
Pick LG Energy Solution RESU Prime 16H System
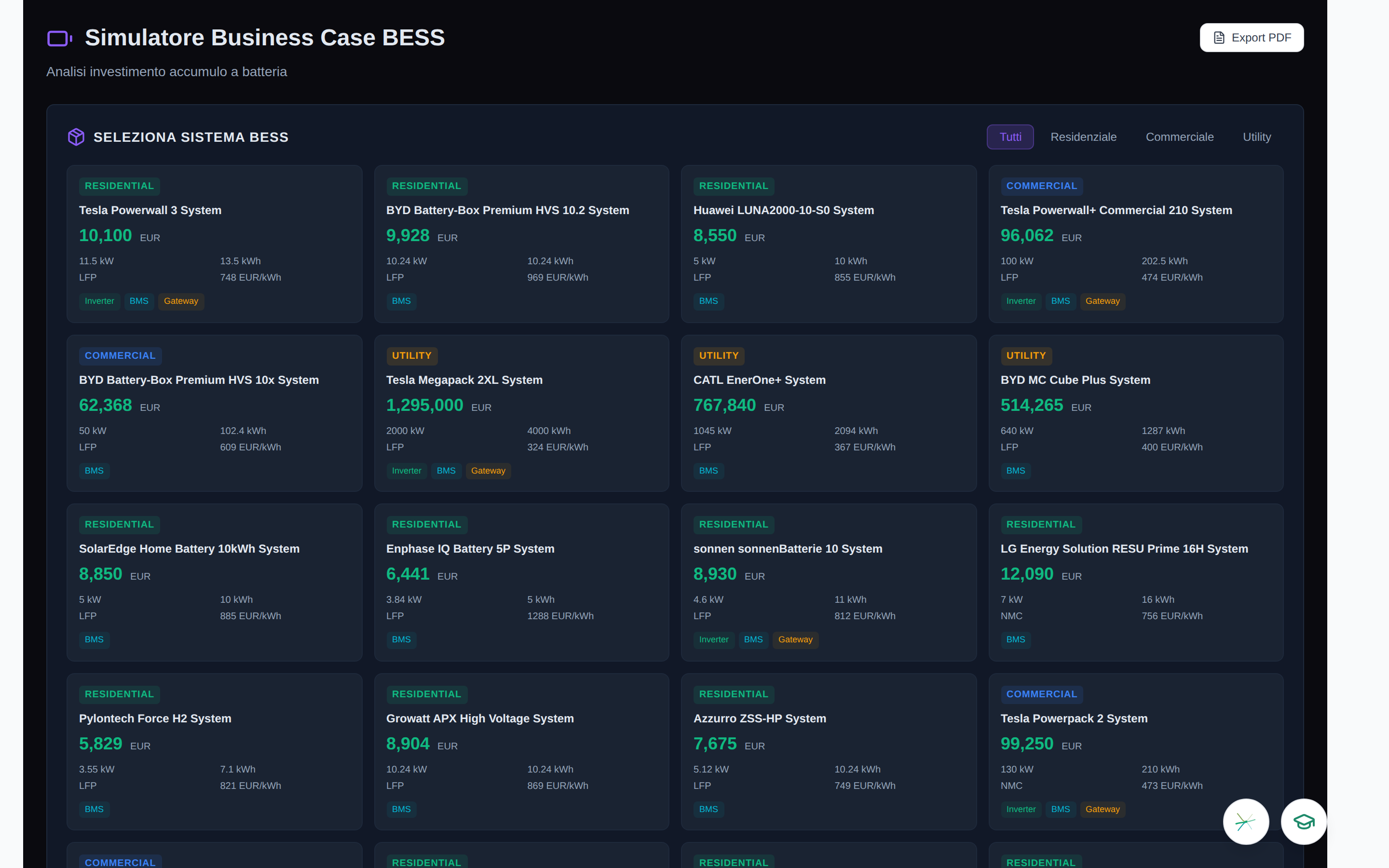1135,582
